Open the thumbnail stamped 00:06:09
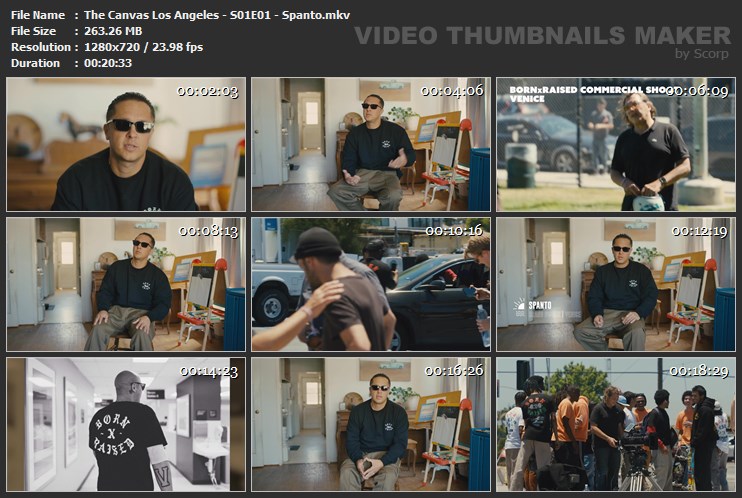The height and width of the screenshot is (498, 742). pyautogui.click(x=616, y=144)
